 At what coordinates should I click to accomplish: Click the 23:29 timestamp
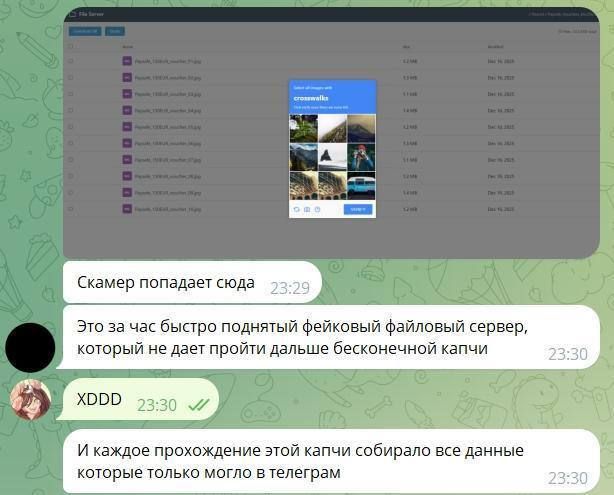coord(290,288)
